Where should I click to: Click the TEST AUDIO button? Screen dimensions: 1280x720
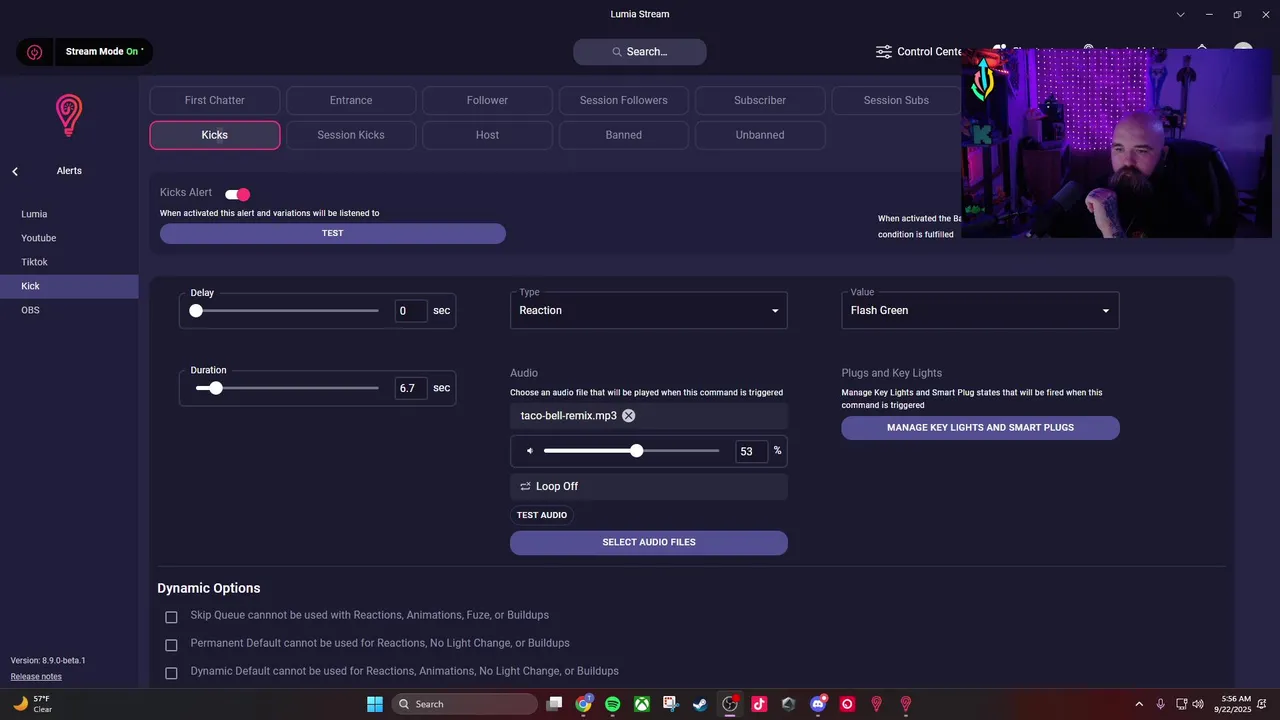click(542, 515)
